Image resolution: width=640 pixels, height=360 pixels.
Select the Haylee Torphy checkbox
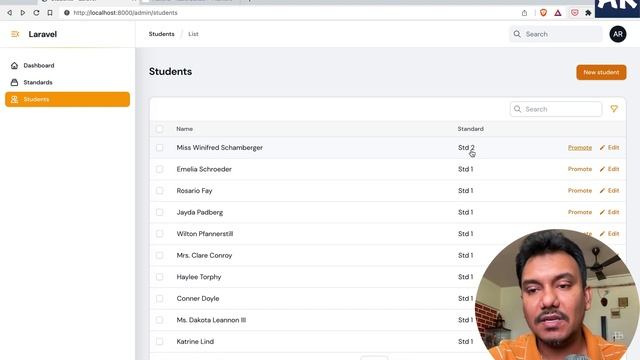point(160,277)
